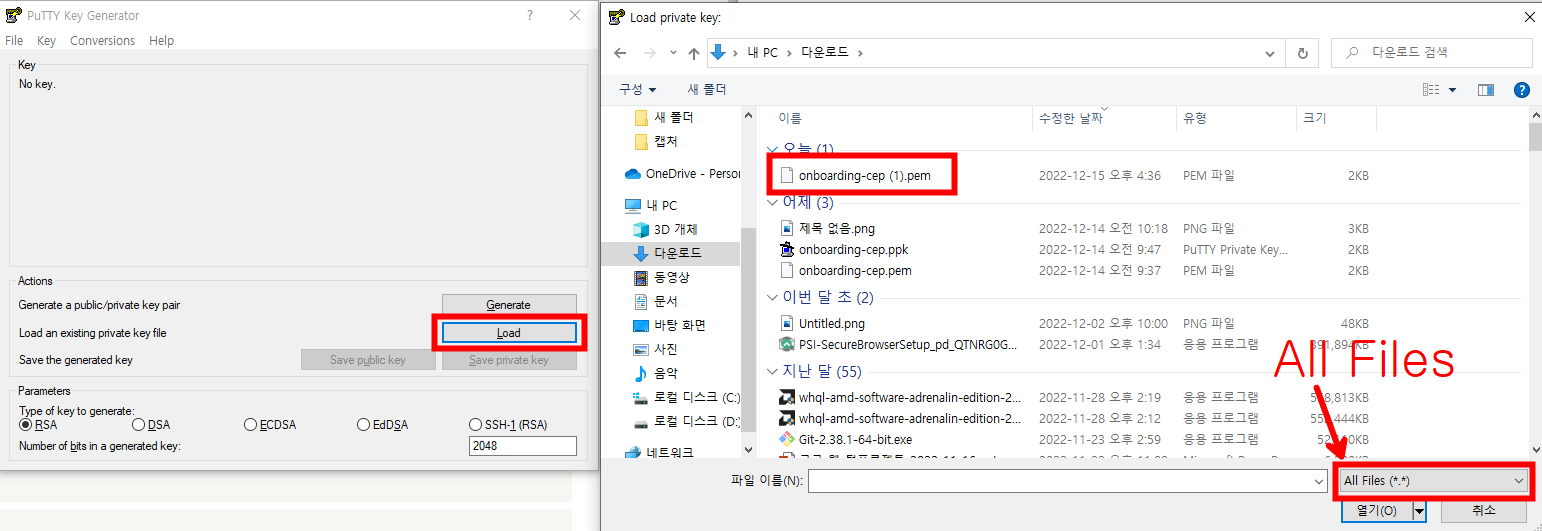Screen dimensions: 1542x531
Task: Select the onboarding-cep.pem file from yesterday
Action: 855,271
